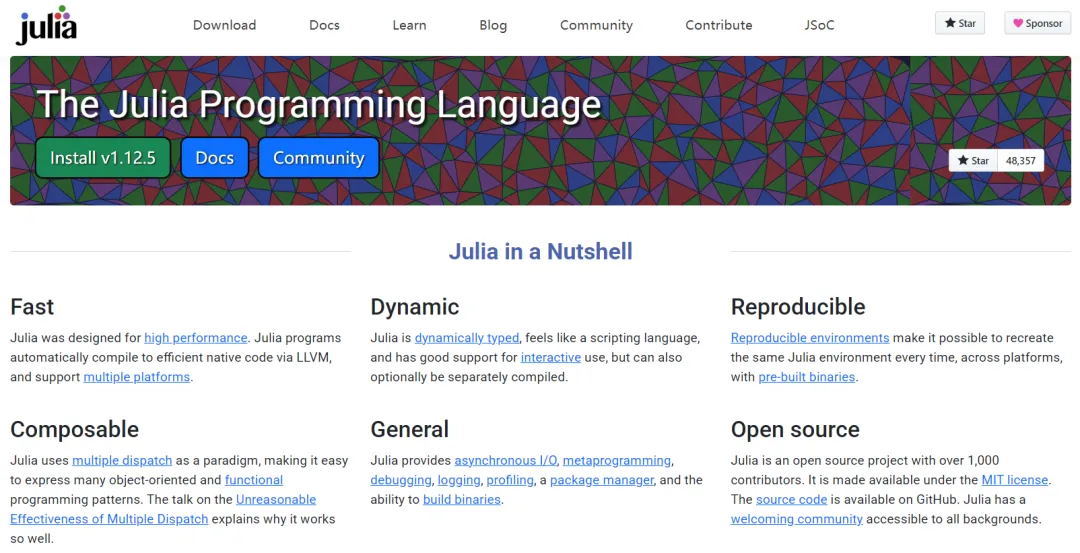Go to the Learn page
This screenshot has width=1080, height=553.
409,25
